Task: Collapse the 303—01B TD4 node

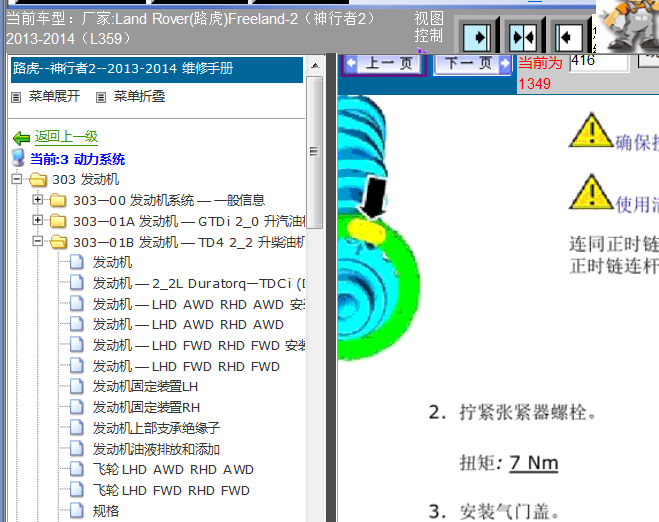Action: pos(37,241)
